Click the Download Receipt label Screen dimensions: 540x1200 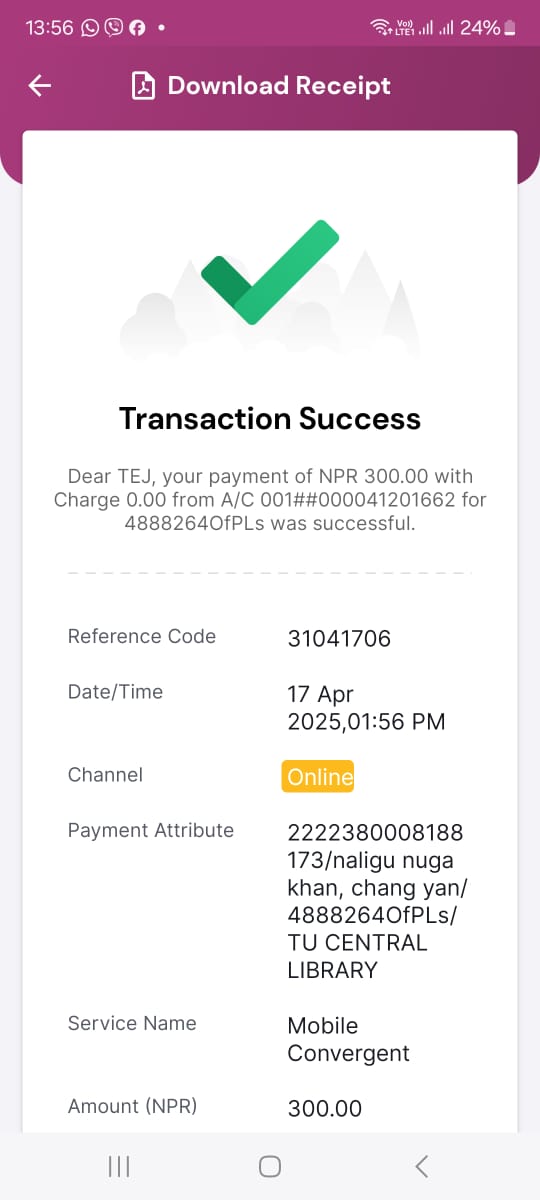(279, 86)
